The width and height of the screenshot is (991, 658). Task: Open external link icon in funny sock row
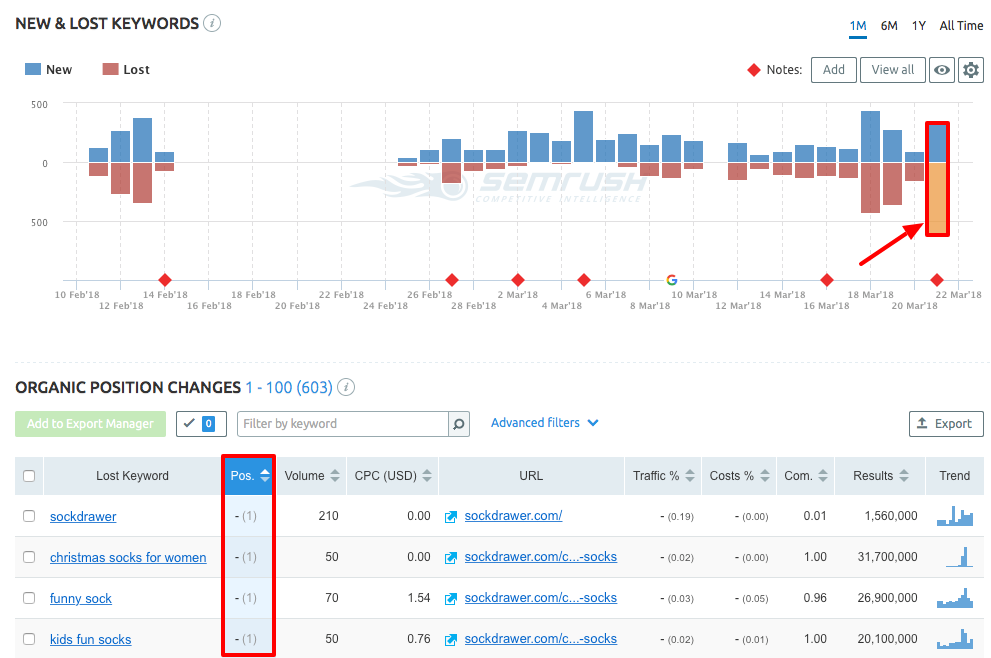click(451, 599)
